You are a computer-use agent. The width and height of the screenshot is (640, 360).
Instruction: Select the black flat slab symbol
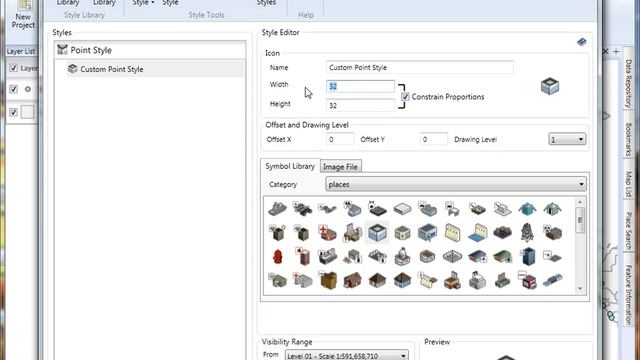(377, 209)
